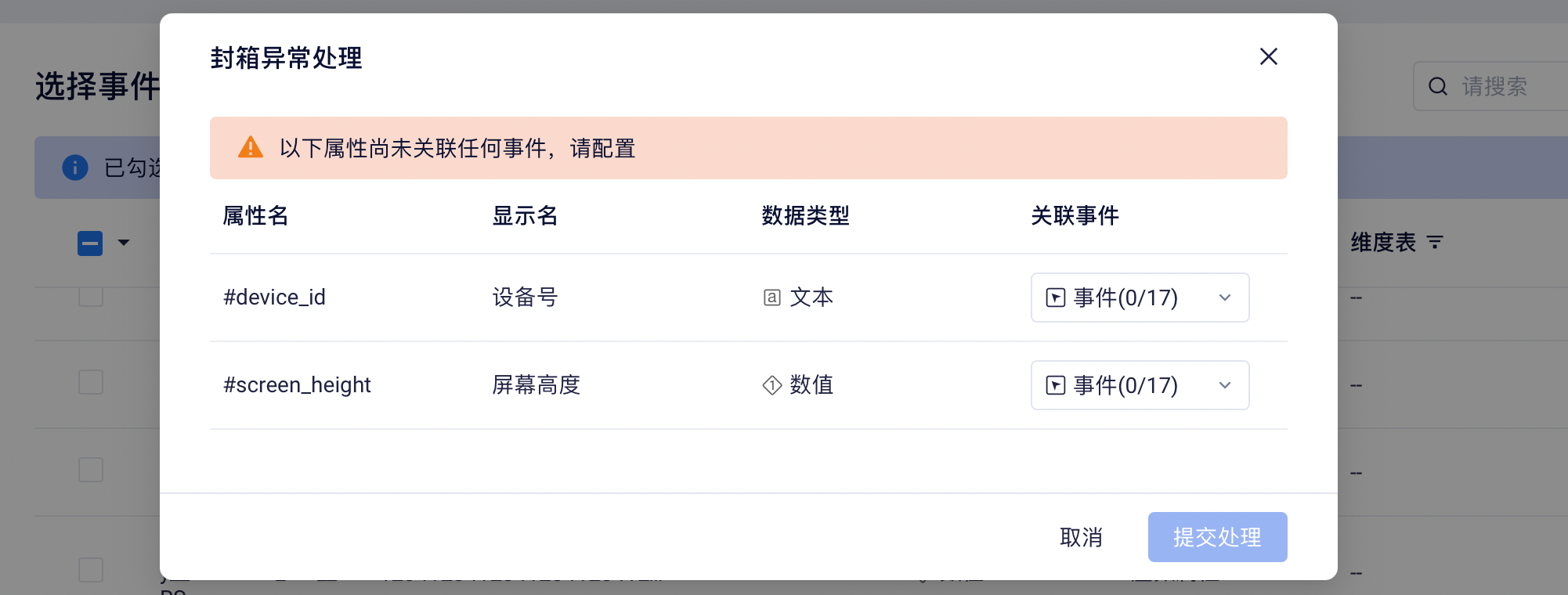Click the blue info icon behind dialog
Image resolution: width=1568 pixels, height=595 pixels.
[75, 168]
